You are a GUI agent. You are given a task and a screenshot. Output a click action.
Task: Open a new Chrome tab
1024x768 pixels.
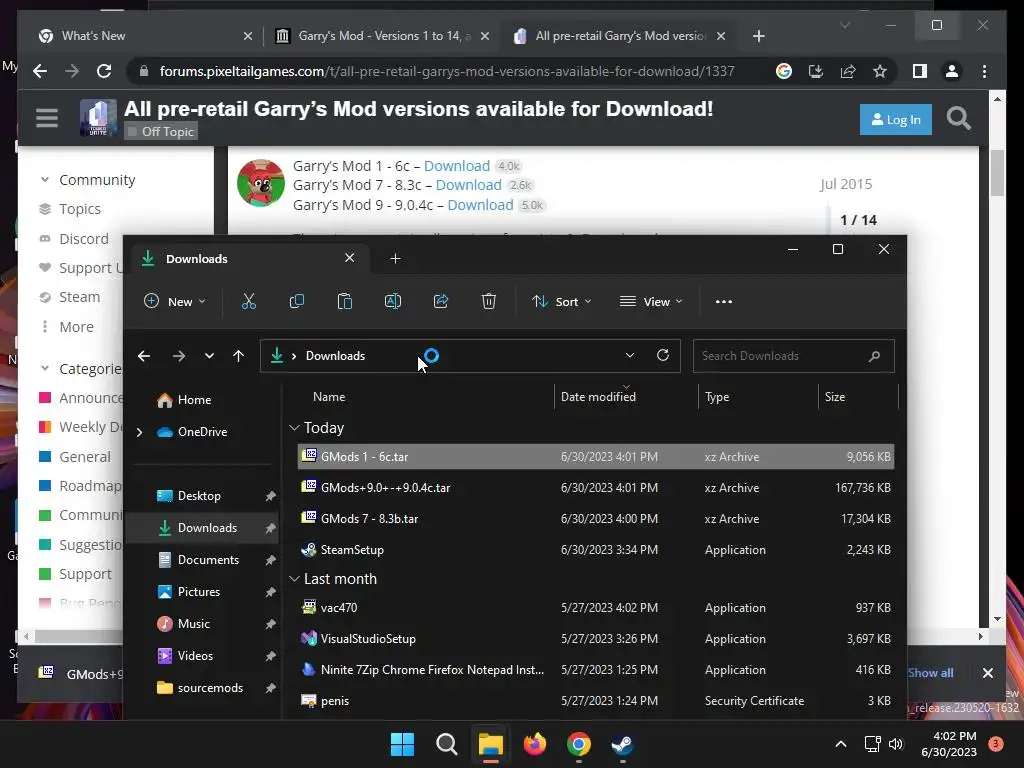(758, 36)
